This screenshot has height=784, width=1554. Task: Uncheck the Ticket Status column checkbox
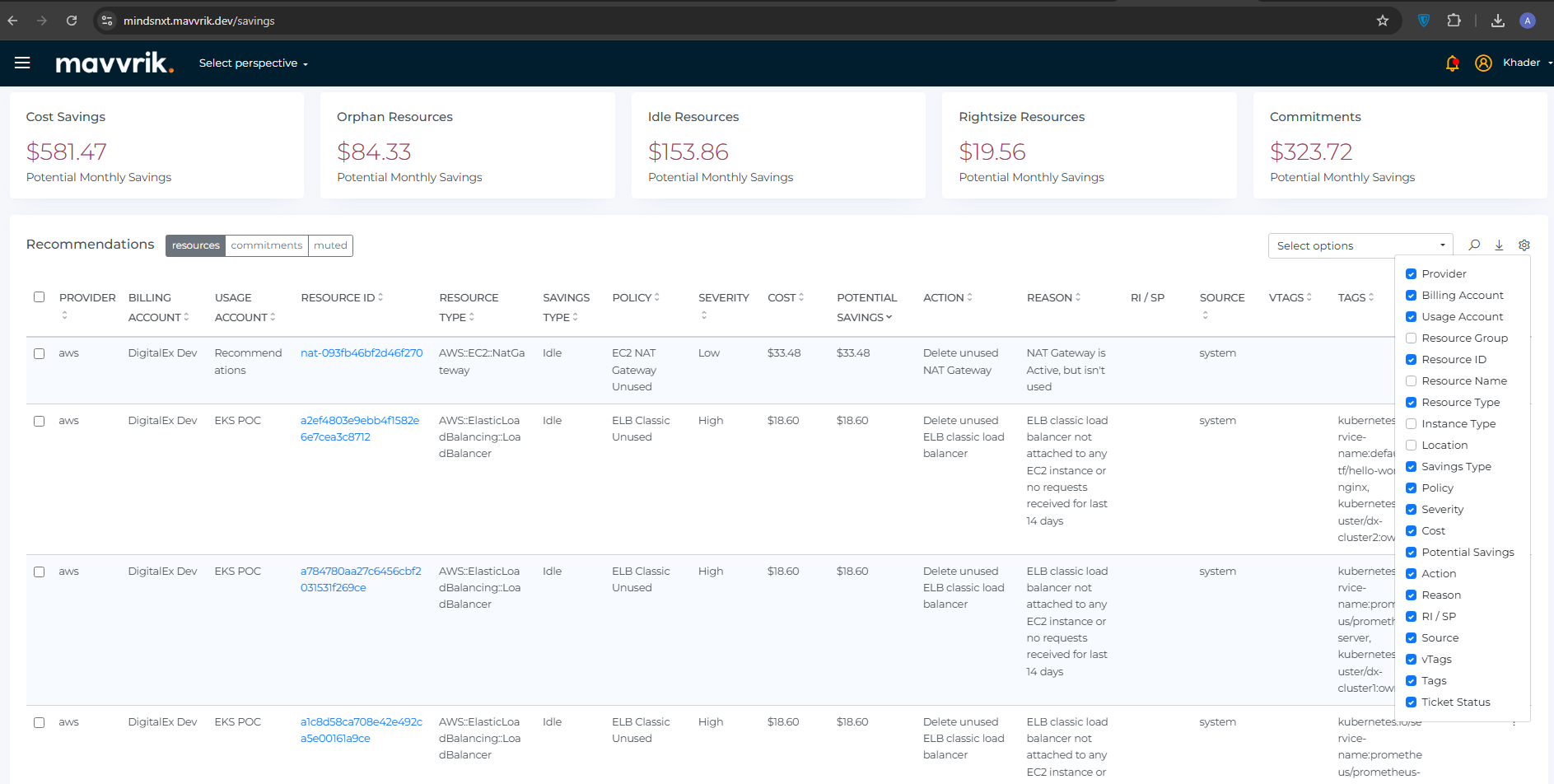pyautogui.click(x=1411, y=702)
